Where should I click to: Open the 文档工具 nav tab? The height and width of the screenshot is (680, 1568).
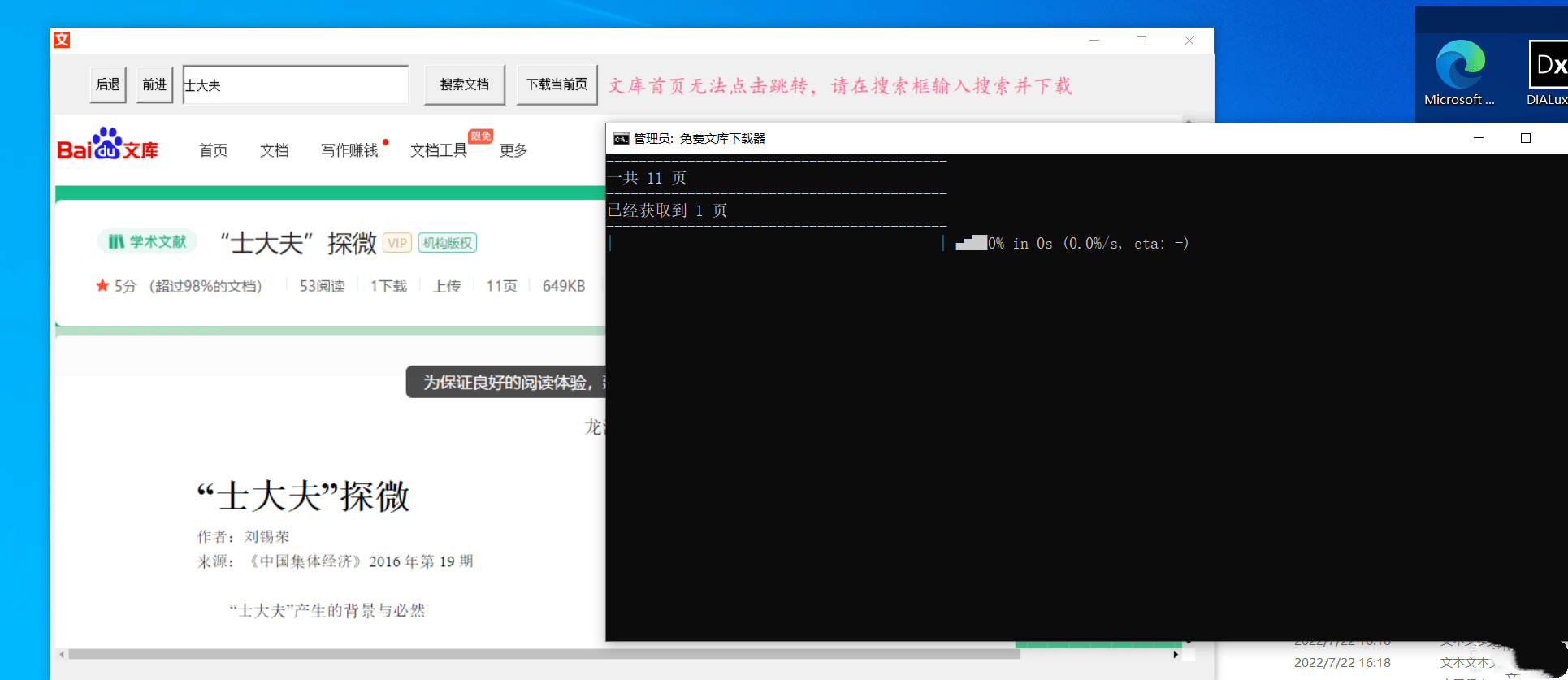click(x=439, y=150)
